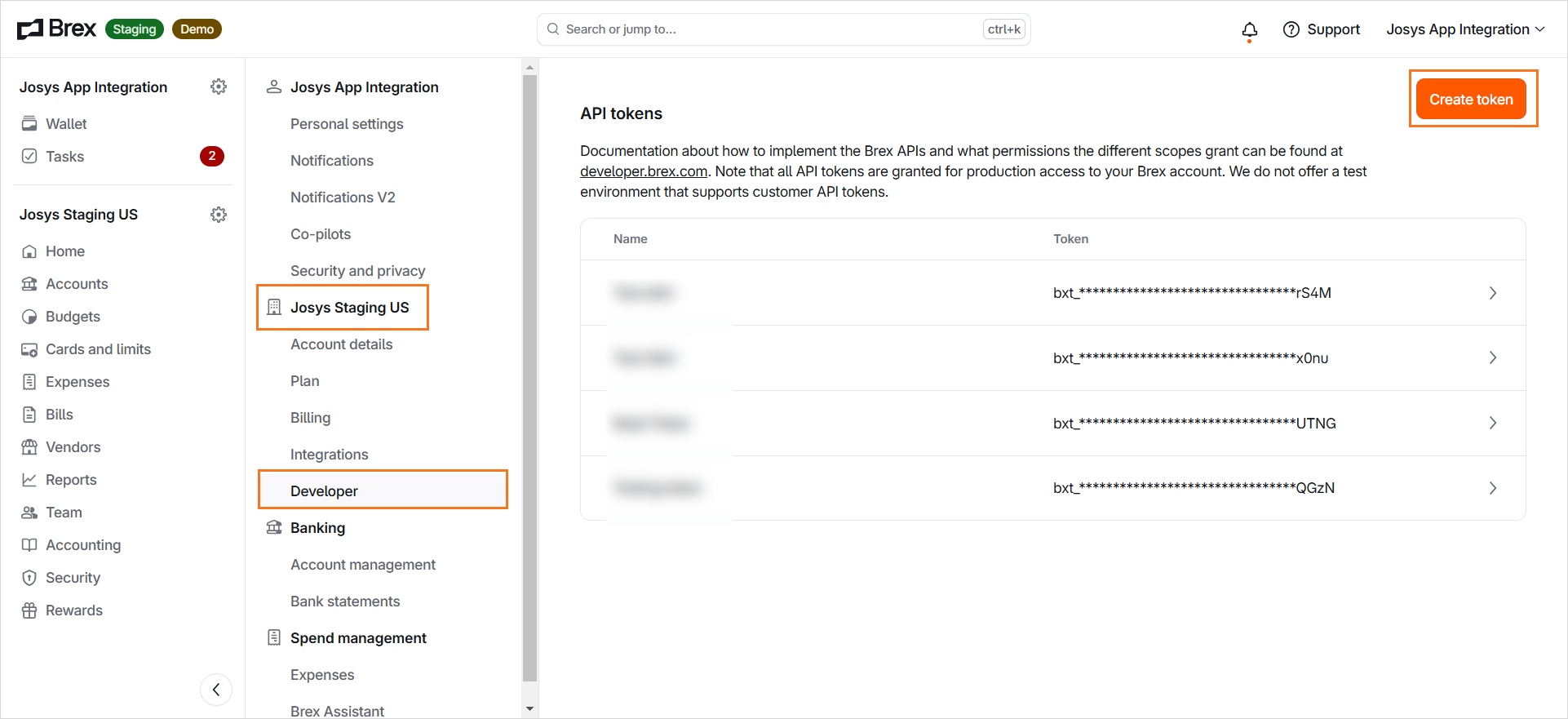Screen dimensions: 1568x719
Task: Click the scrollbar up arrow
Action: [529, 67]
